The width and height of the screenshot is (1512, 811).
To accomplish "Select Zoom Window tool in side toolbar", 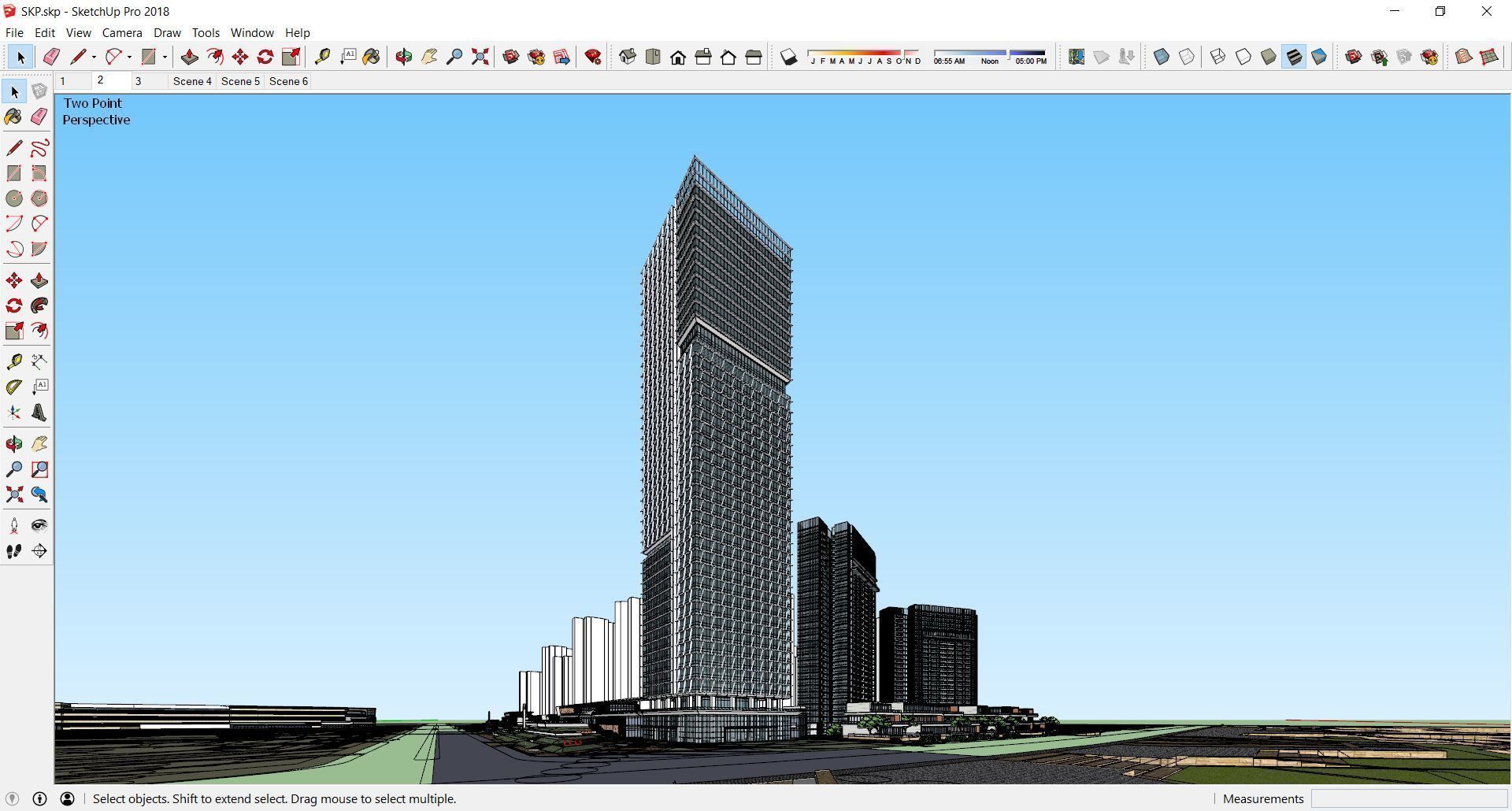I will click(39, 469).
